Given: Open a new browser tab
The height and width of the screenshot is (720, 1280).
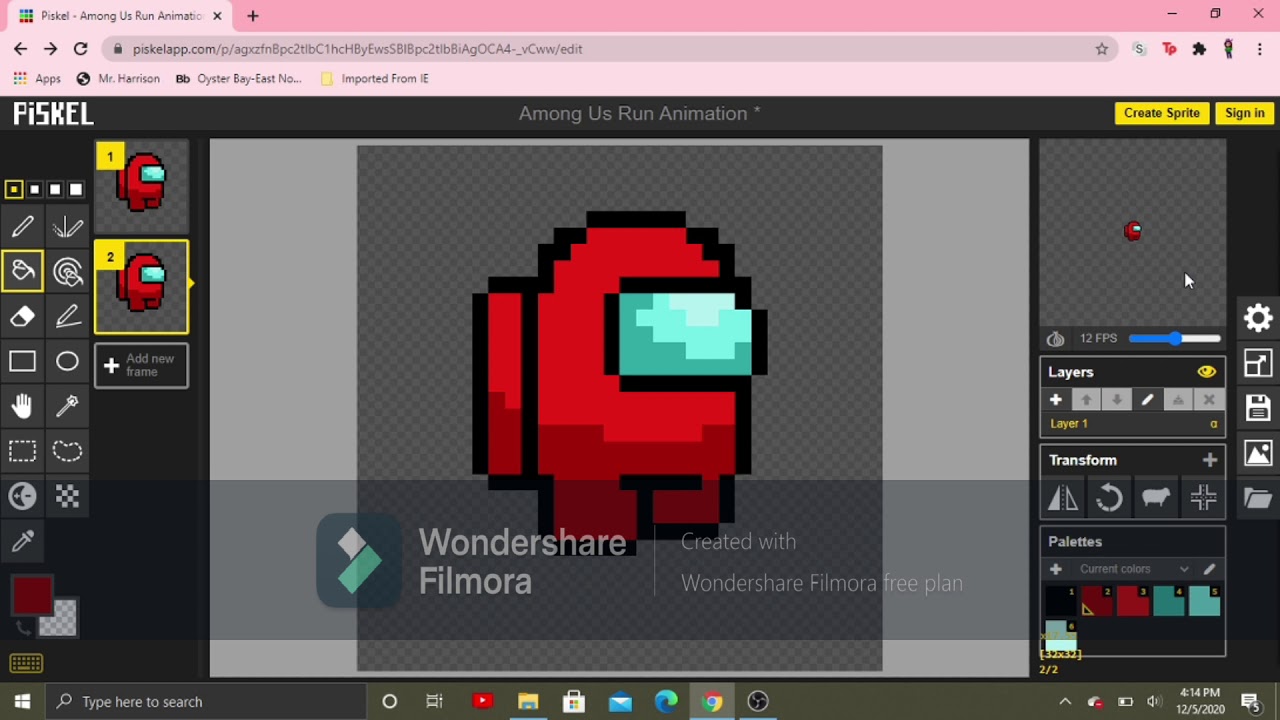Looking at the screenshot, I should [253, 16].
